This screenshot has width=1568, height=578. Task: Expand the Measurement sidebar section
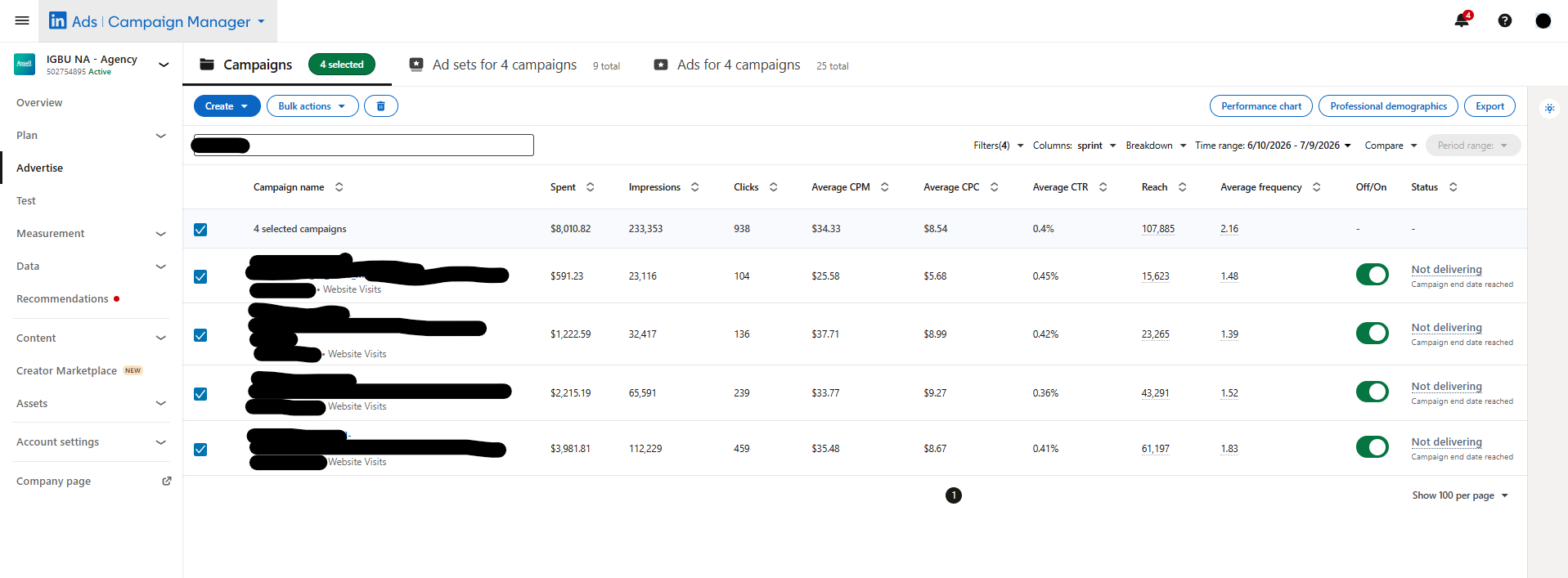[x=161, y=234]
